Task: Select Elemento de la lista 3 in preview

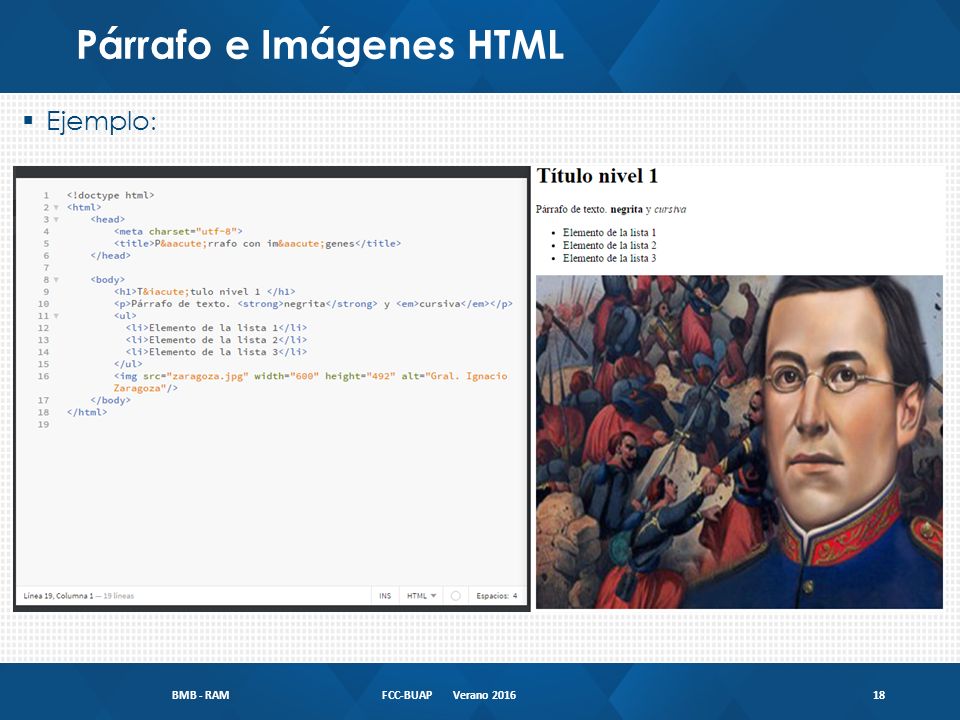Action: (x=609, y=258)
